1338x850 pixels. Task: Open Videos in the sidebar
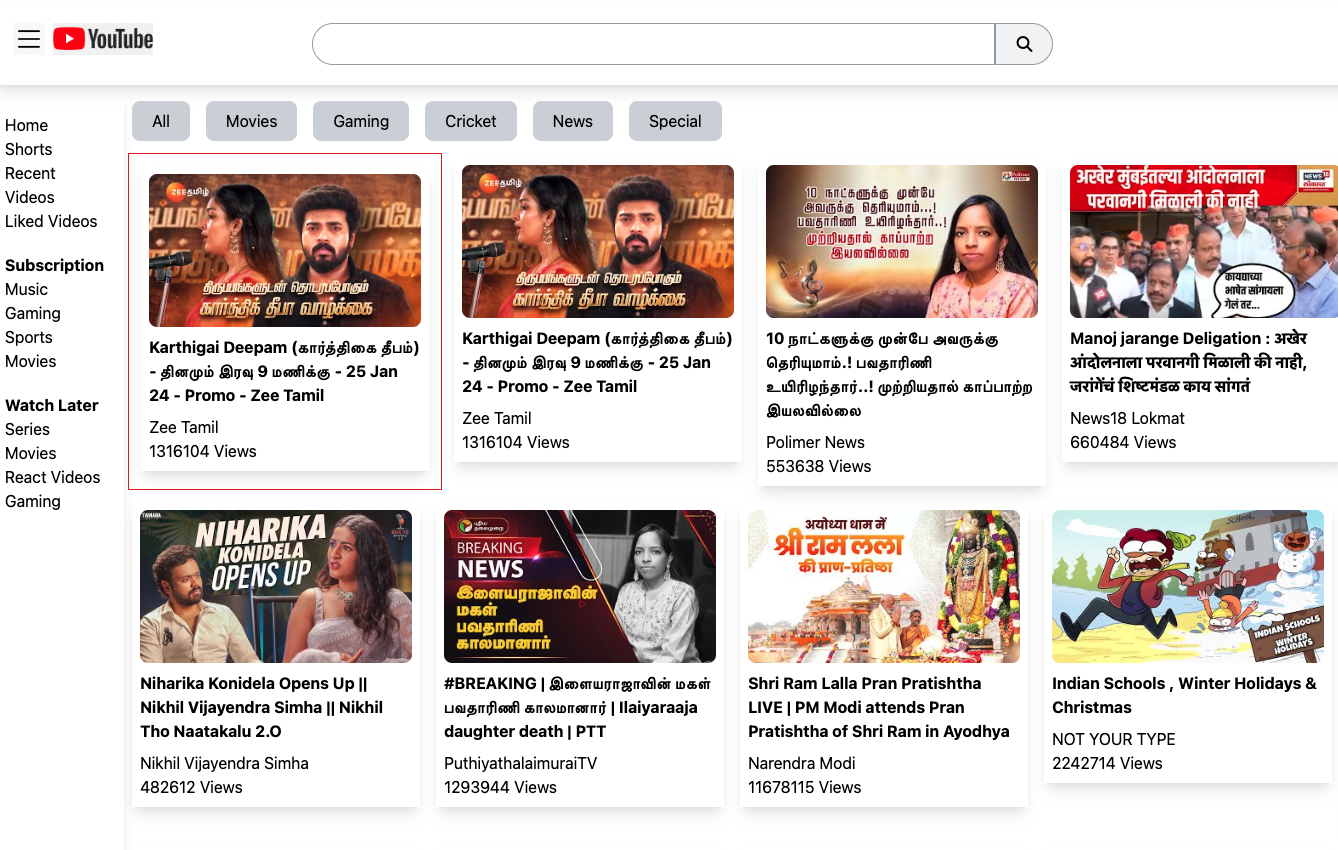30,197
